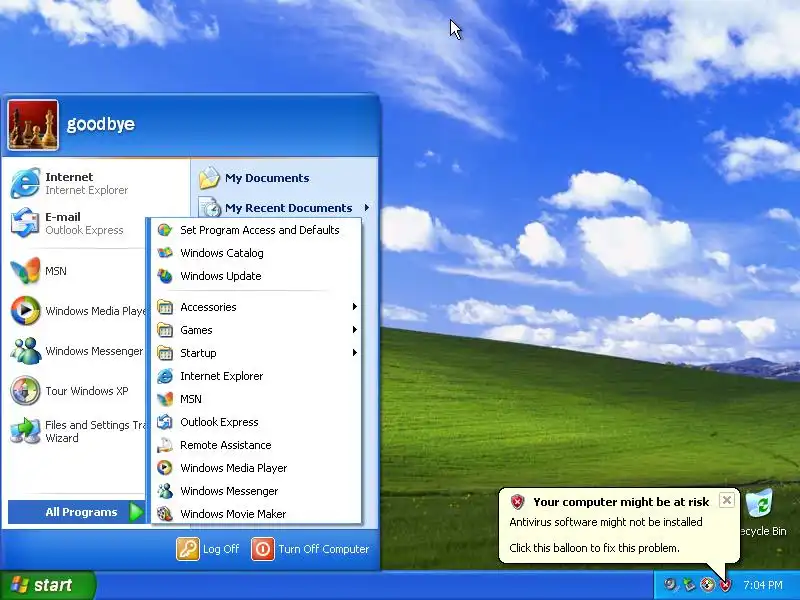
Task: Click the red security shield tray icon
Action: click(725, 585)
